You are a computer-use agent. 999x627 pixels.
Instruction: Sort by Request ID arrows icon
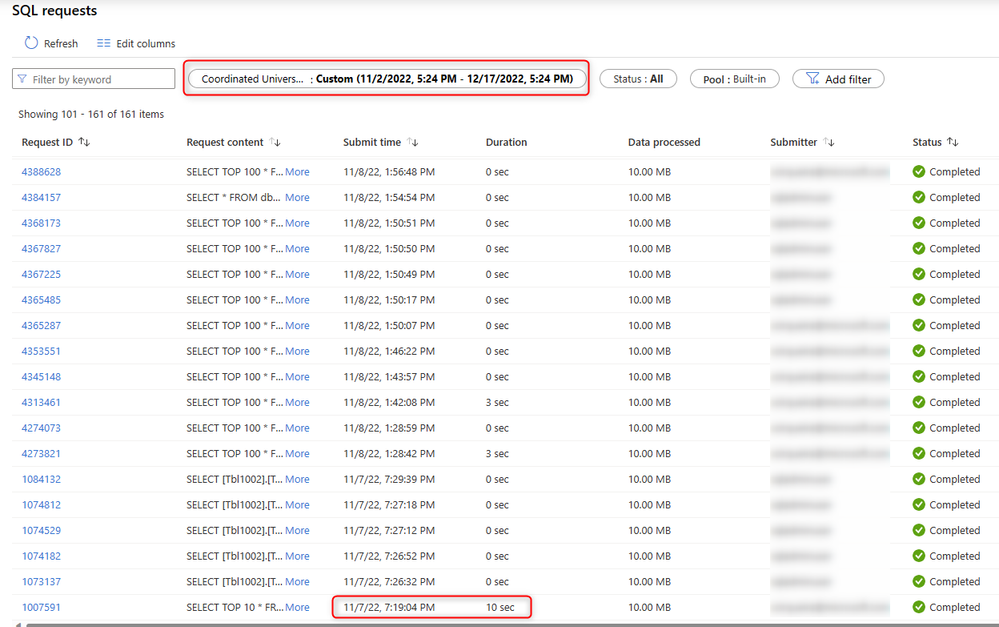click(84, 142)
